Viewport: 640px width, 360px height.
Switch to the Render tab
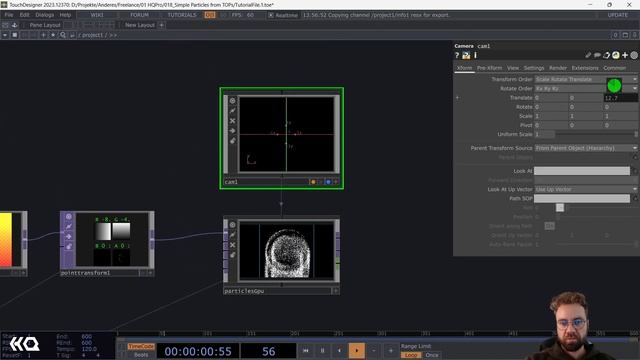click(x=558, y=68)
